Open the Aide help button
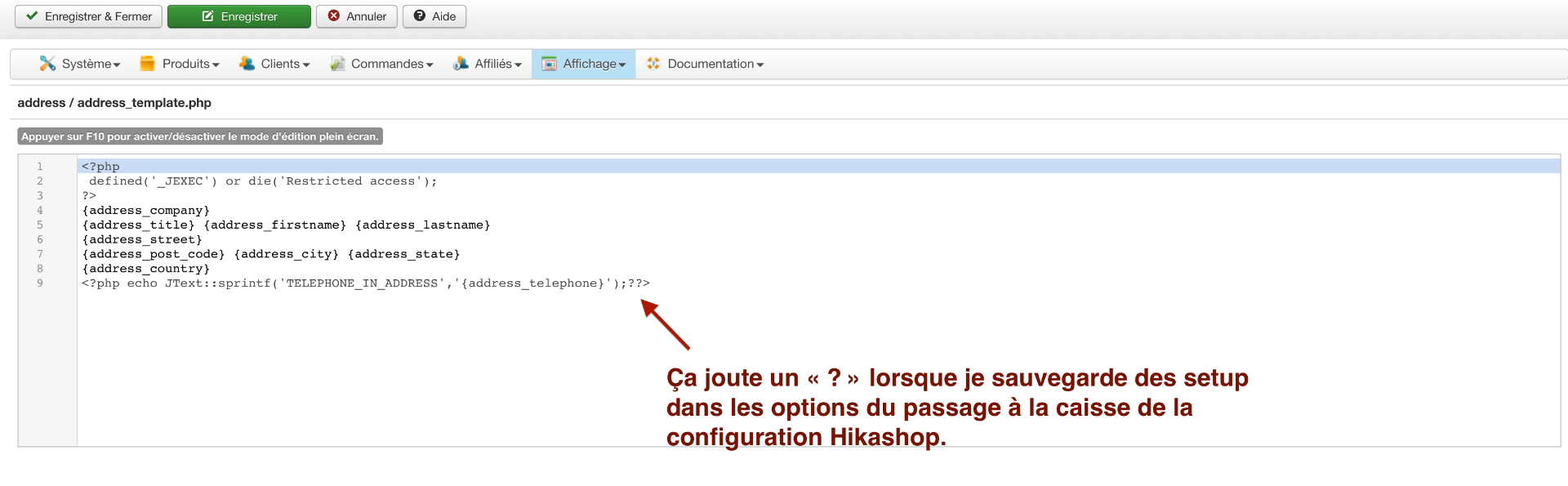Image resolution: width=1568 pixels, height=486 pixels. click(x=434, y=16)
